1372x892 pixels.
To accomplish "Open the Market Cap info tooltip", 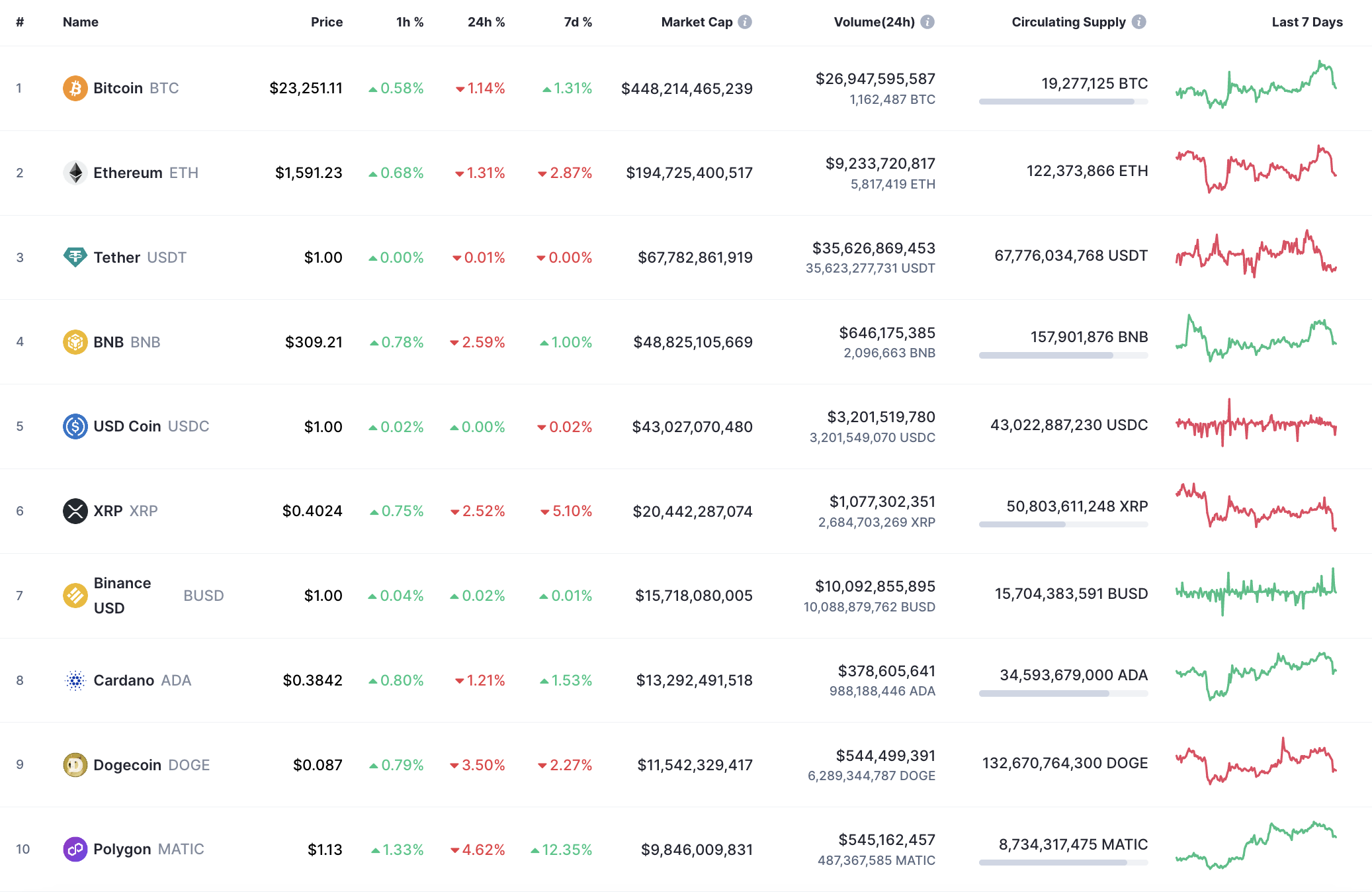I will pyautogui.click(x=746, y=21).
